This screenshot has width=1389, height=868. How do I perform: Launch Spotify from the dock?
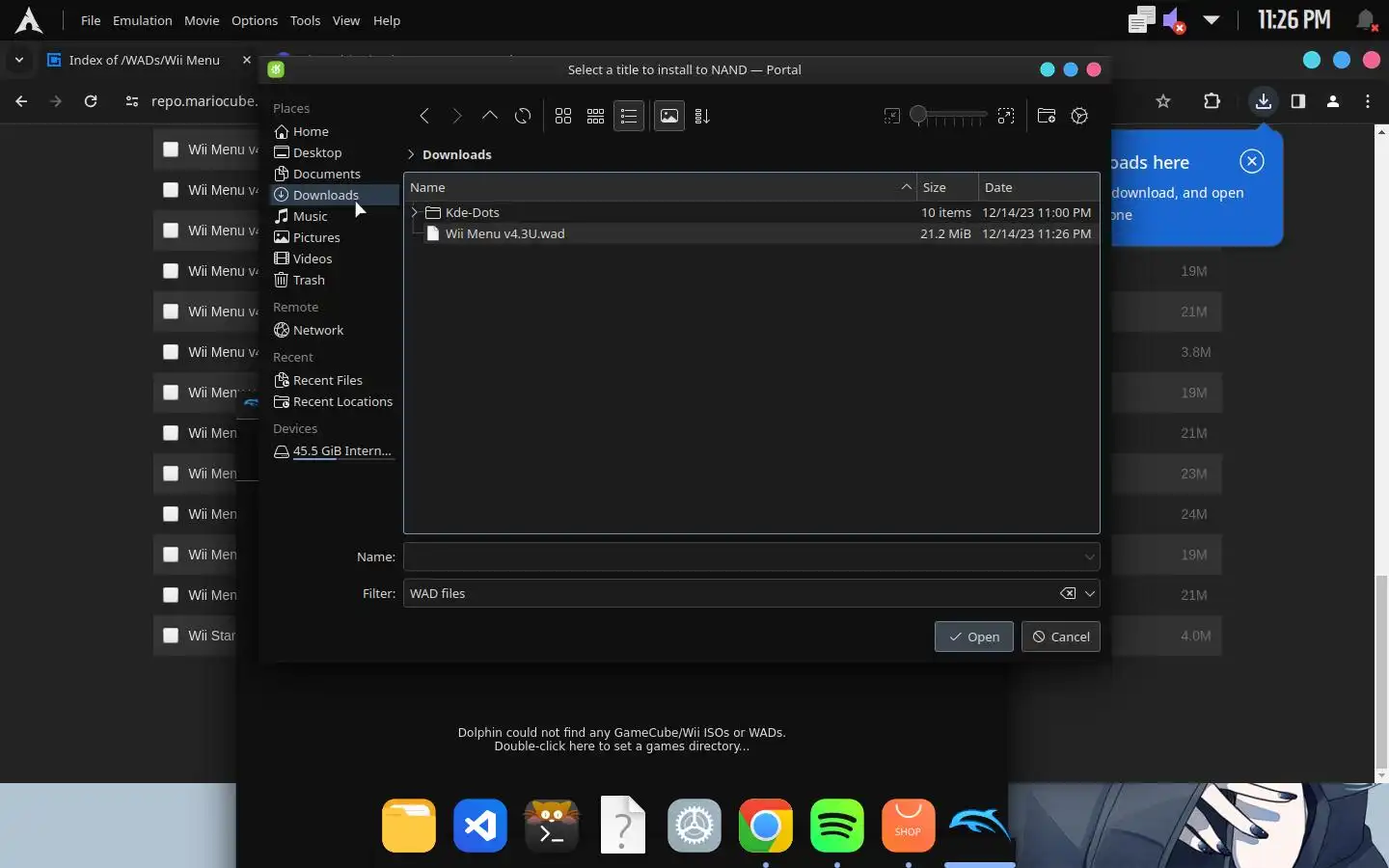(x=837, y=826)
